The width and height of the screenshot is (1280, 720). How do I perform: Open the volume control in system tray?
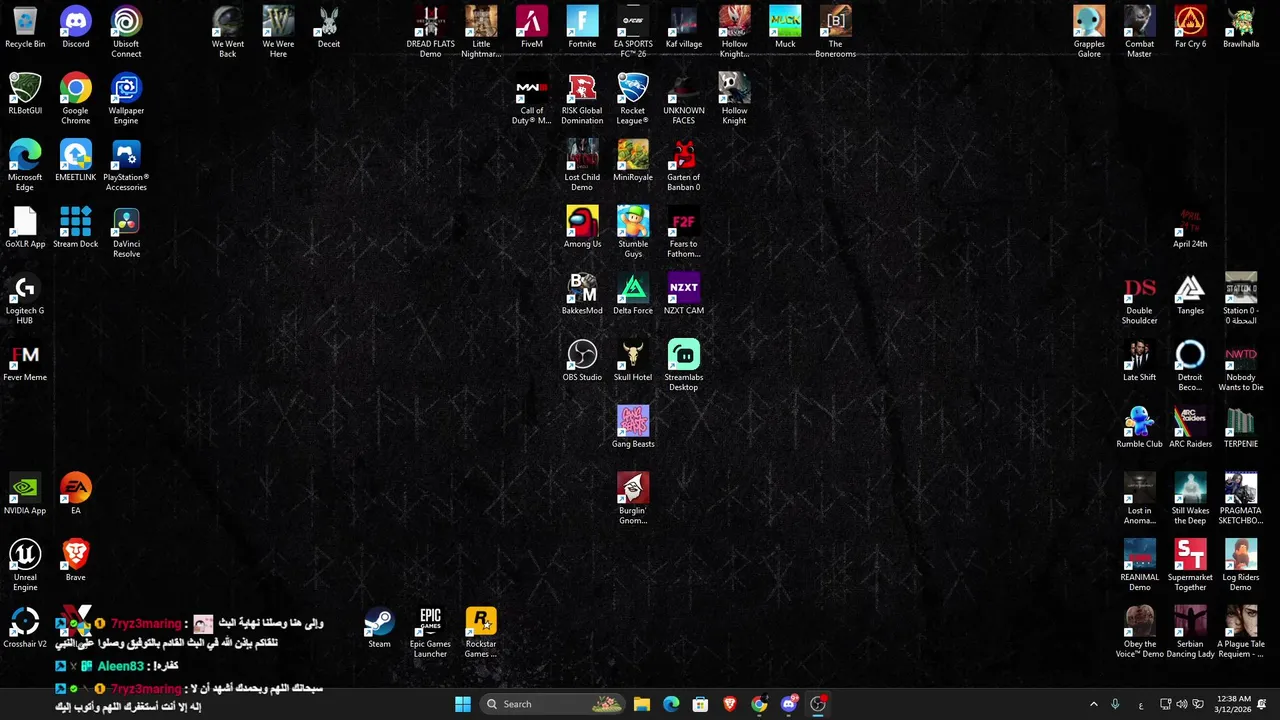(1180, 704)
